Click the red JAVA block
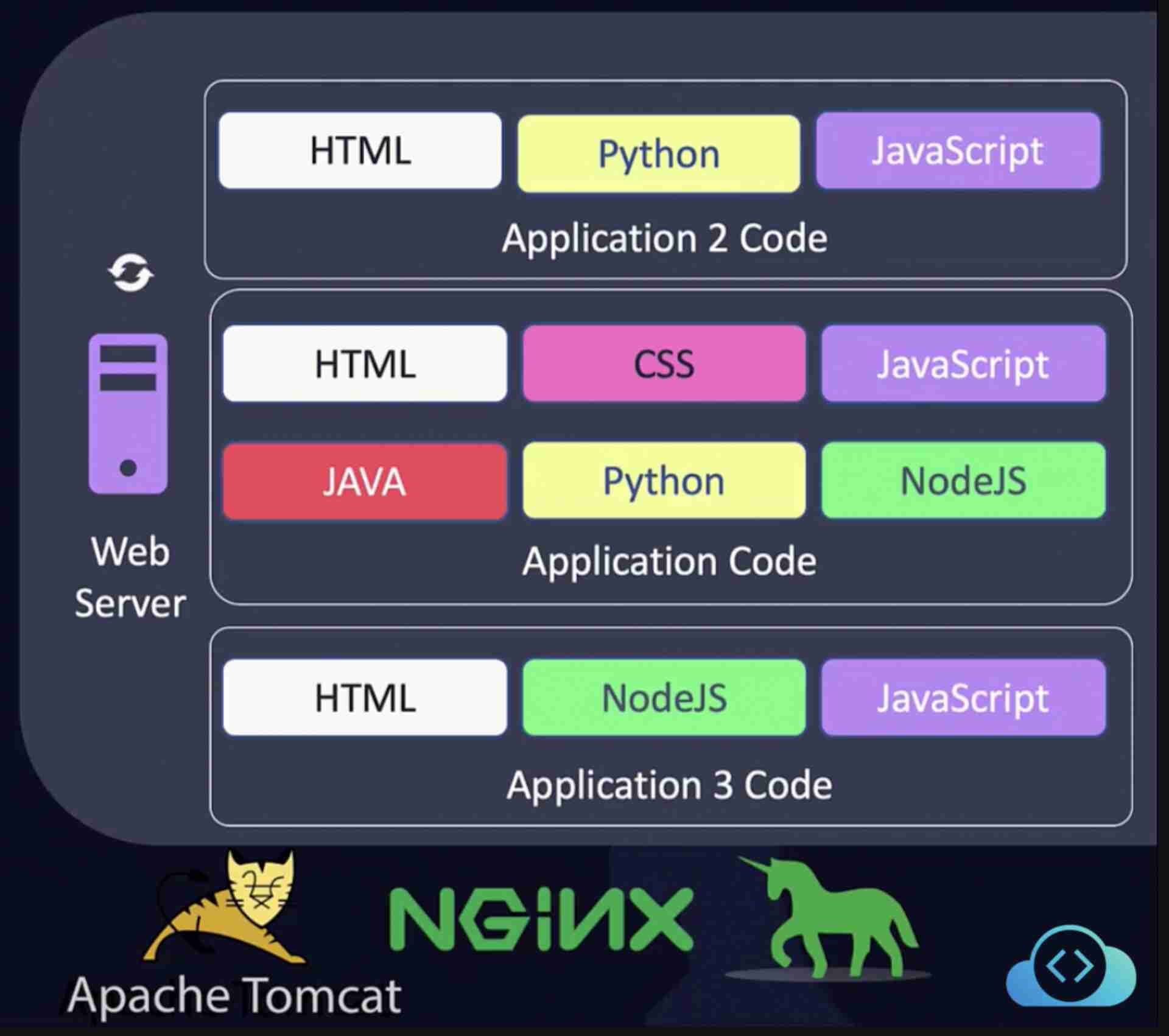The width and height of the screenshot is (1169, 1036). click(365, 481)
